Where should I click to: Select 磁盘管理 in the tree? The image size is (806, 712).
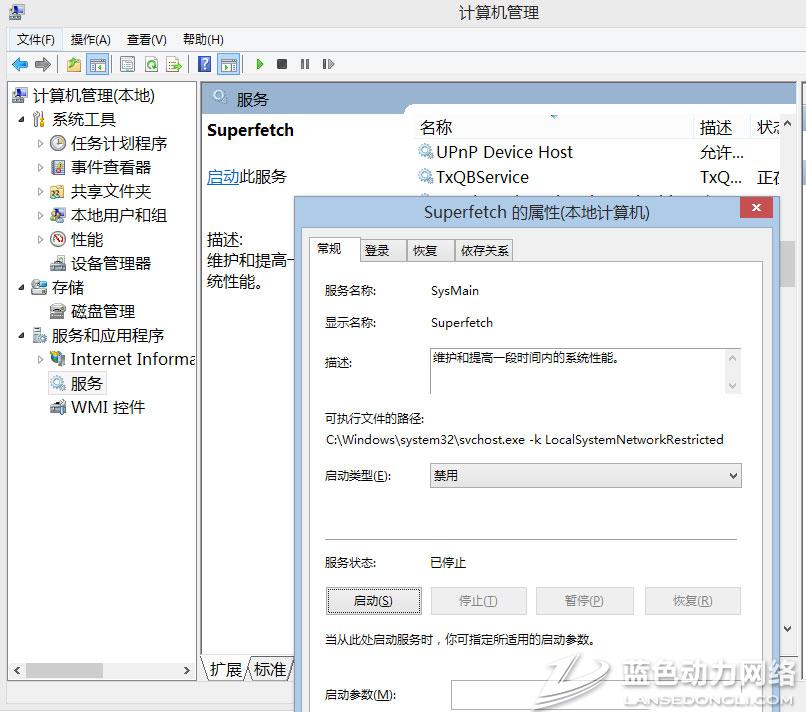[x=102, y=311]
